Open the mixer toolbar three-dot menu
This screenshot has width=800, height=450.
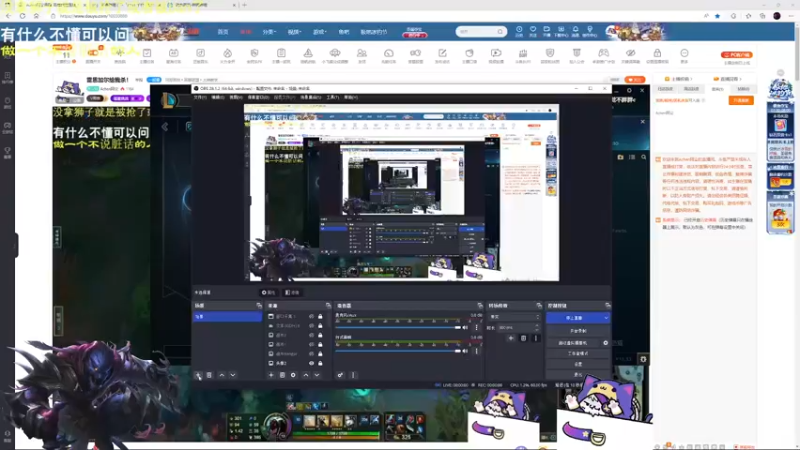[x=353, y=375]
